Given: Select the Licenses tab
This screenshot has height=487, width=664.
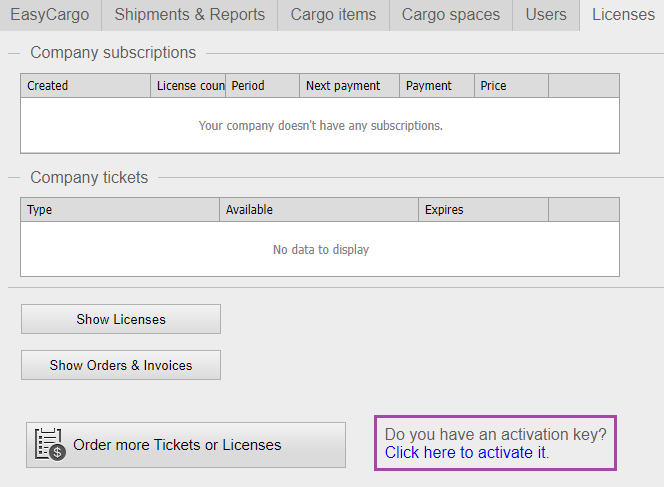Looking at the screenshot, I should point(623,15).
